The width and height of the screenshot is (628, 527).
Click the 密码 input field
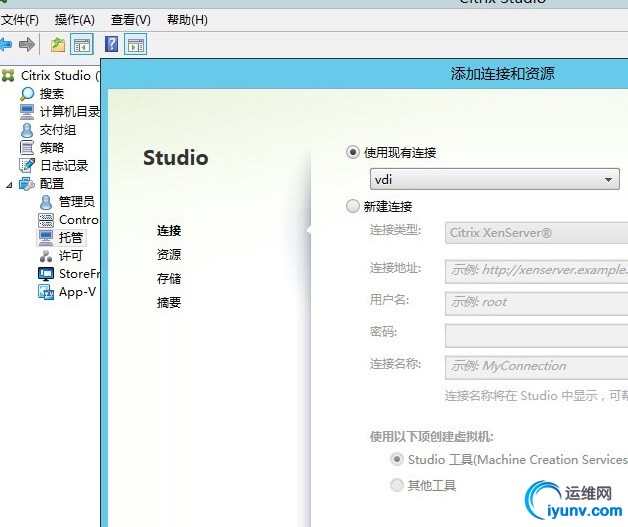tap(536, 336)
